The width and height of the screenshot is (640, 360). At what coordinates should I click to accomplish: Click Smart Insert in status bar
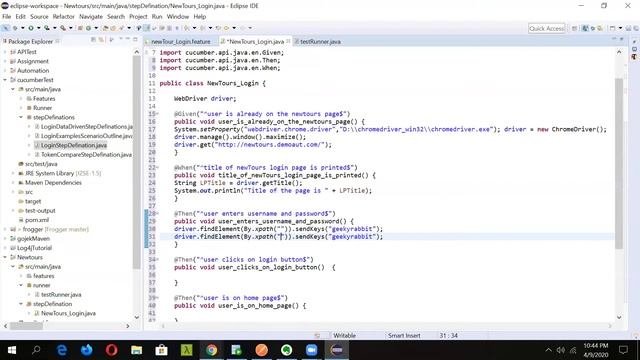click(404, 336)
